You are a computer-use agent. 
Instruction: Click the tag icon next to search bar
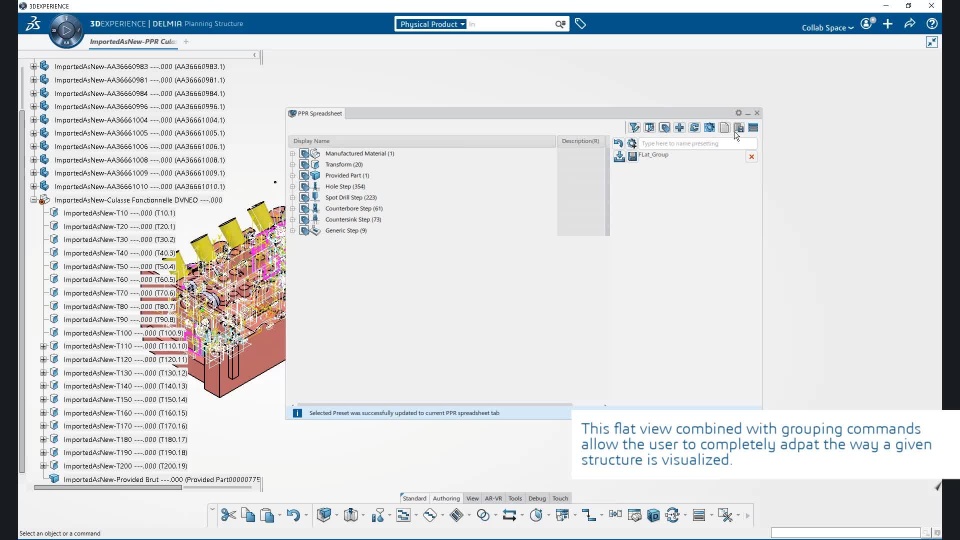tap(580, 24)
